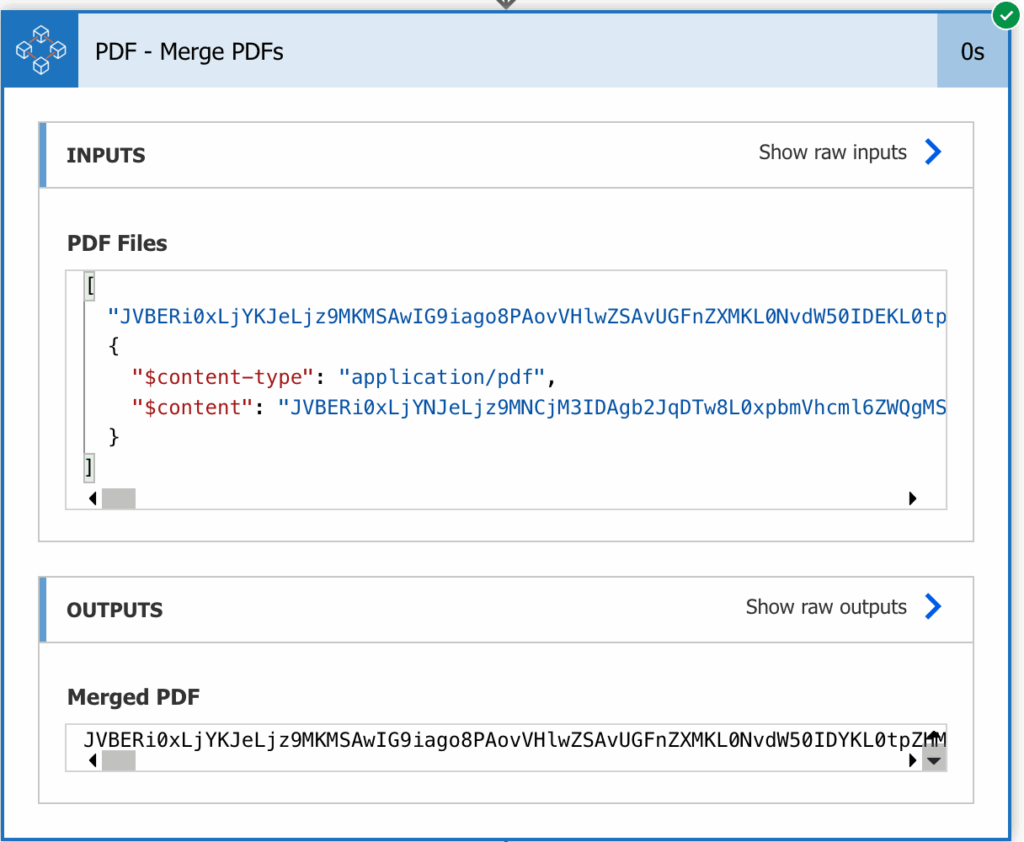1024x842 pixels.
Task: Click the 'application/pdf' value
Action: pos(441,377)
